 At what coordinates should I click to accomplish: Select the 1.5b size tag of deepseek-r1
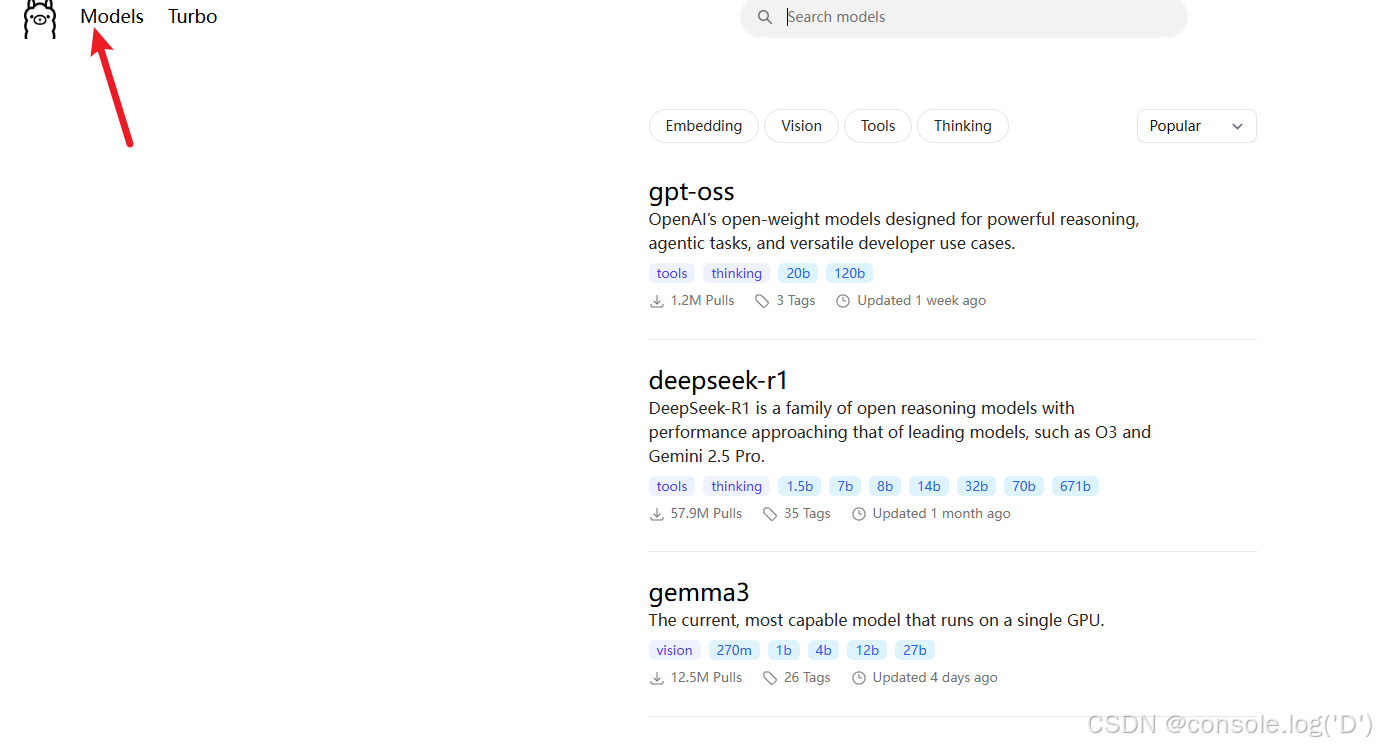[800, 486]
